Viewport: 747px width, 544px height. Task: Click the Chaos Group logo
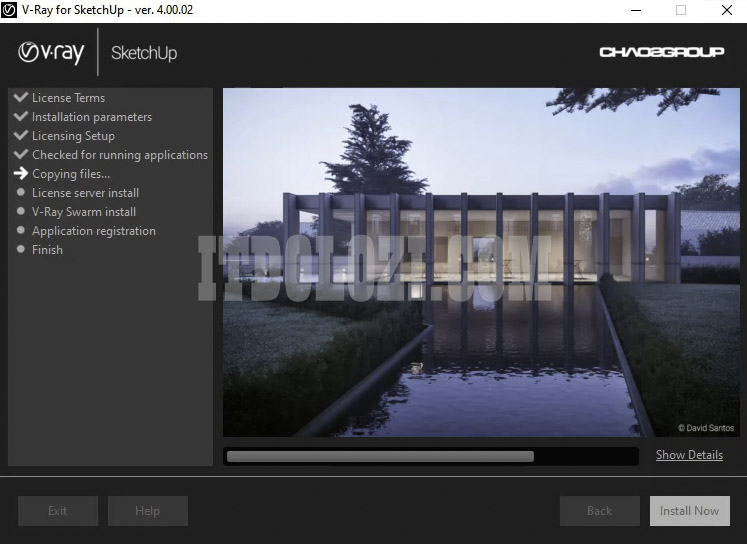(661, 52)
